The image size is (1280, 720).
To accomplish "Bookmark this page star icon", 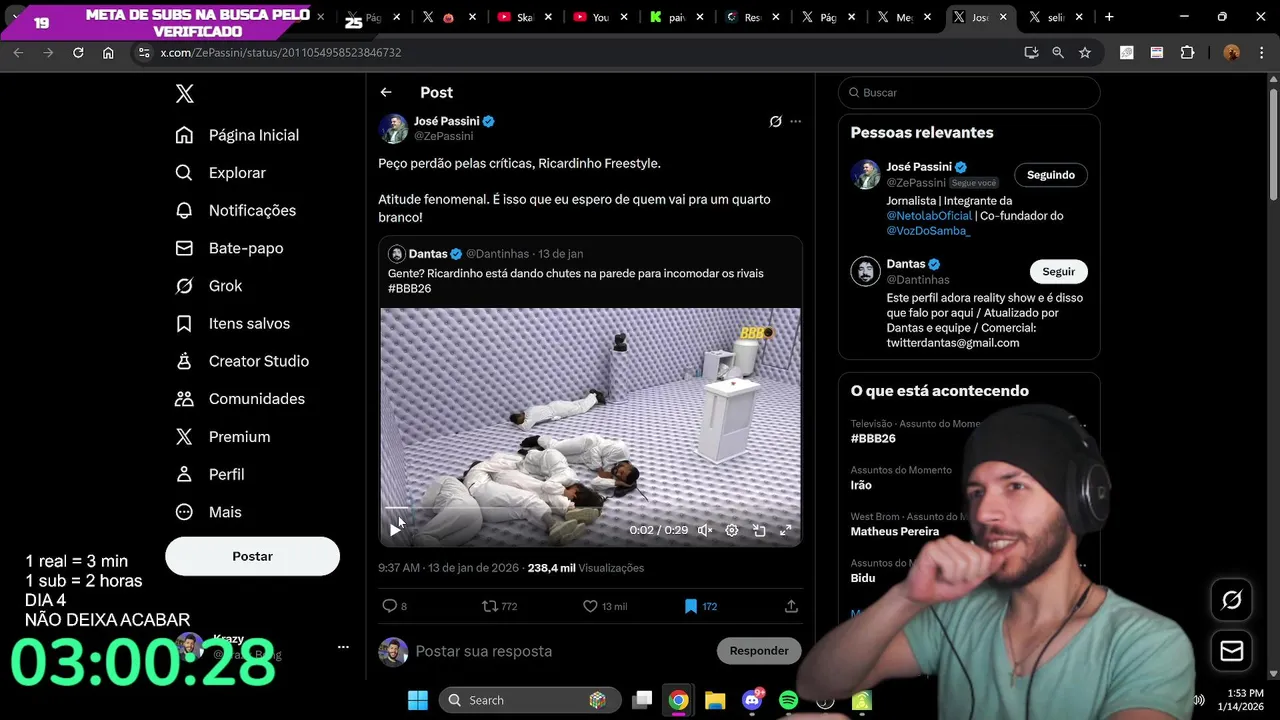I will tap(1085, 53).
